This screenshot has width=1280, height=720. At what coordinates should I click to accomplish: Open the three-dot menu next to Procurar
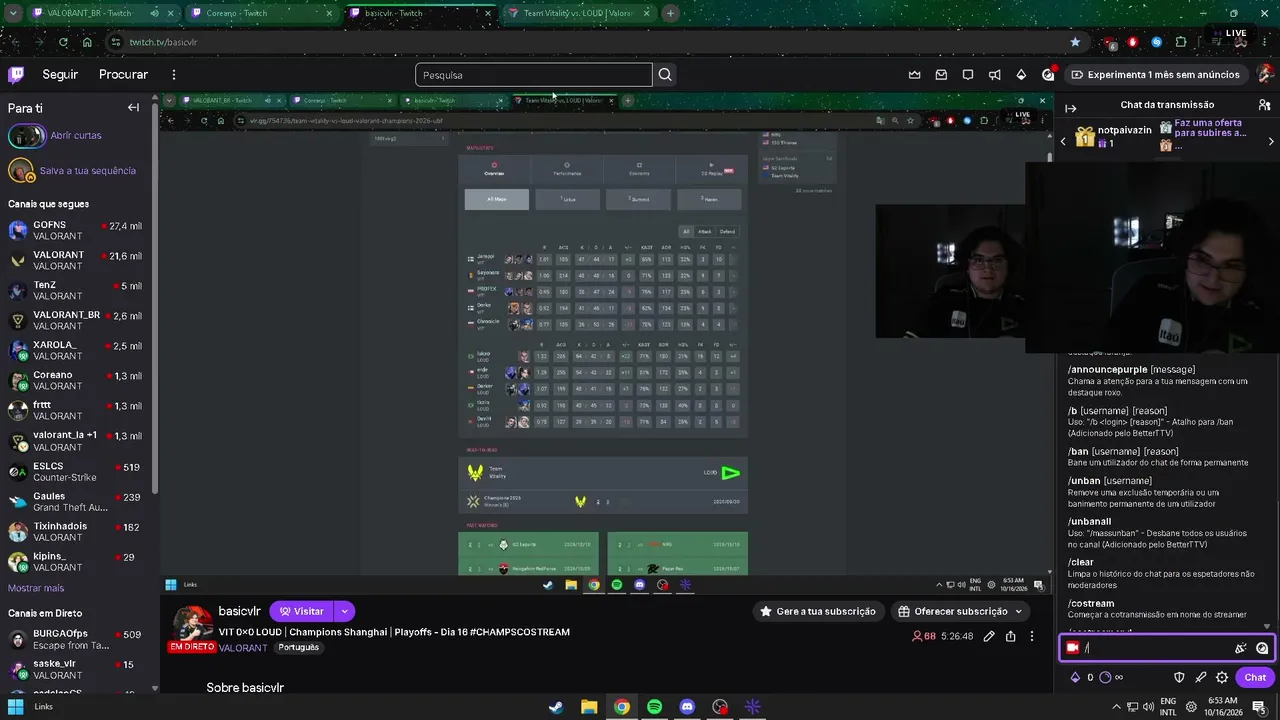point(173,75)
